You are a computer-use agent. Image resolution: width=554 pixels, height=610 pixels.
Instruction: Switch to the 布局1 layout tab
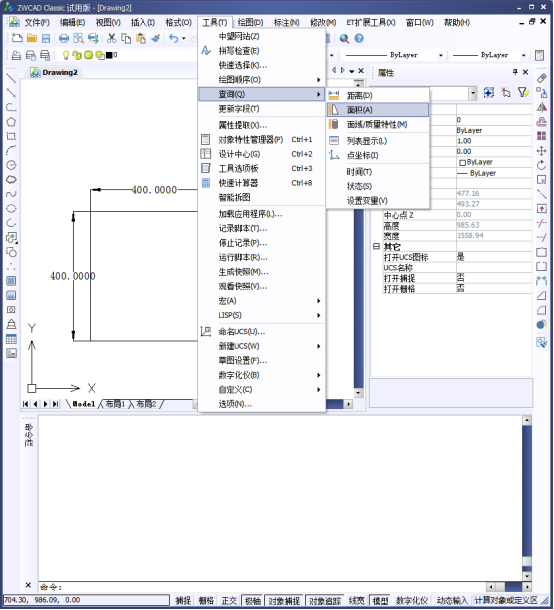click(x=115, y=404)
